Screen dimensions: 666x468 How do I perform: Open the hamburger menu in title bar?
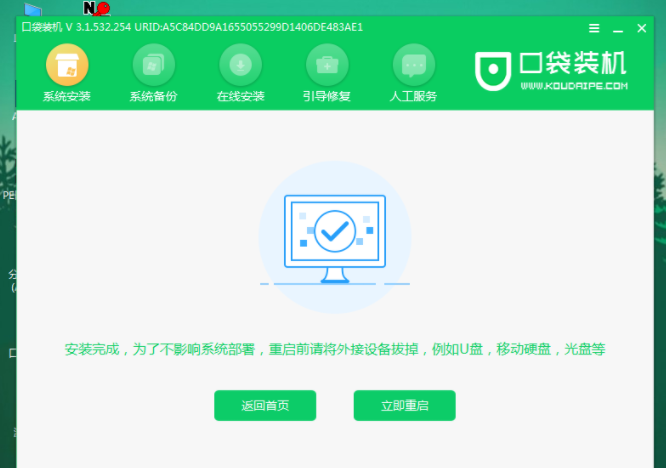point(594,28)
